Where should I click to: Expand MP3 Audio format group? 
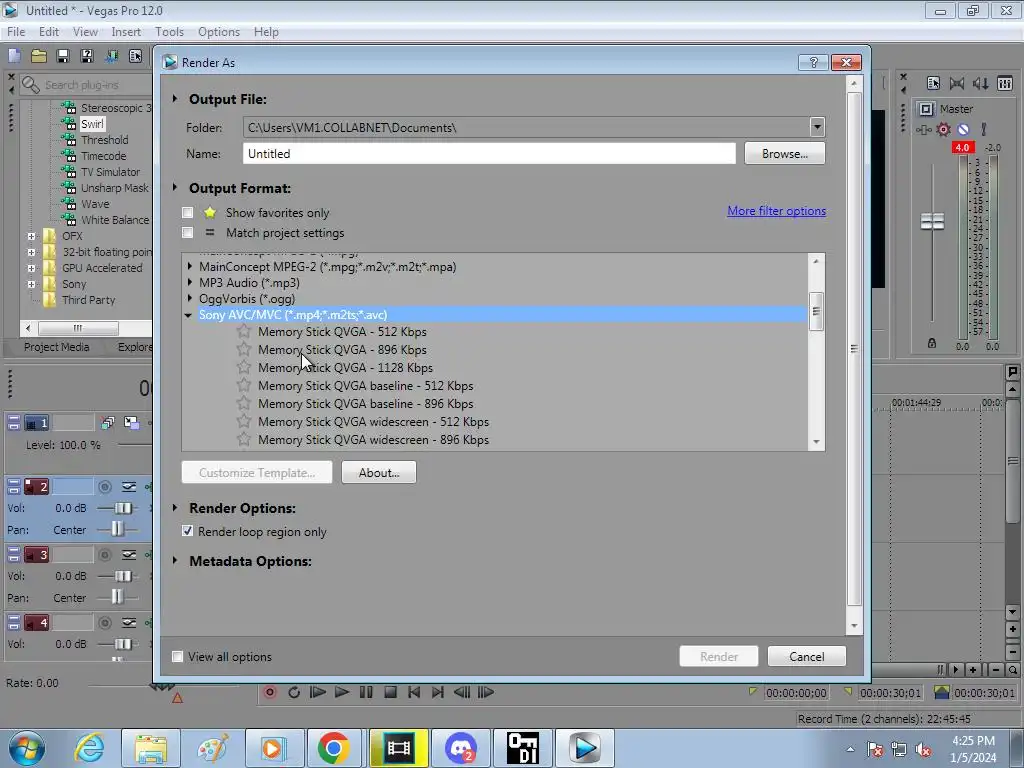[190, 282]
